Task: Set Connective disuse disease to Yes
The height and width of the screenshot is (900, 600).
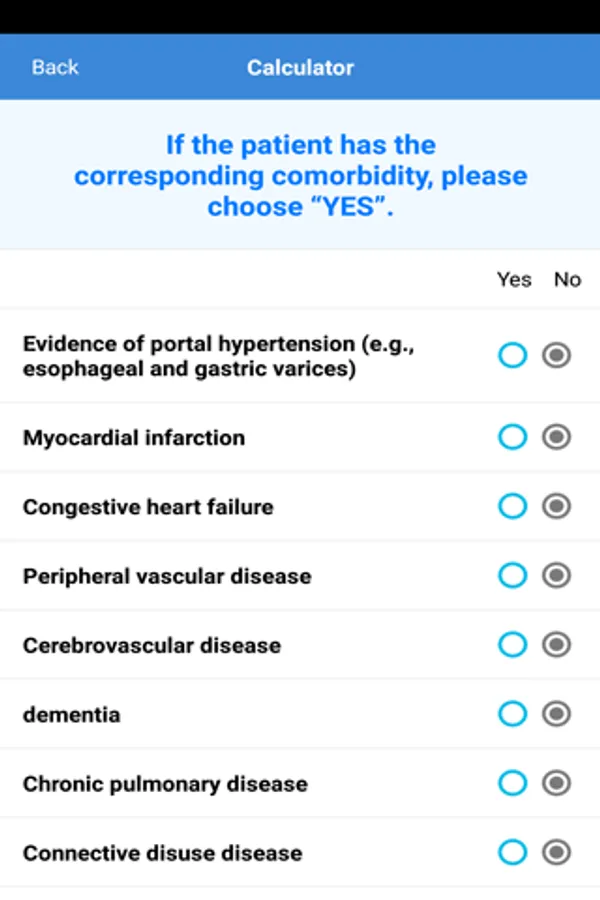Action: point(512,852)
